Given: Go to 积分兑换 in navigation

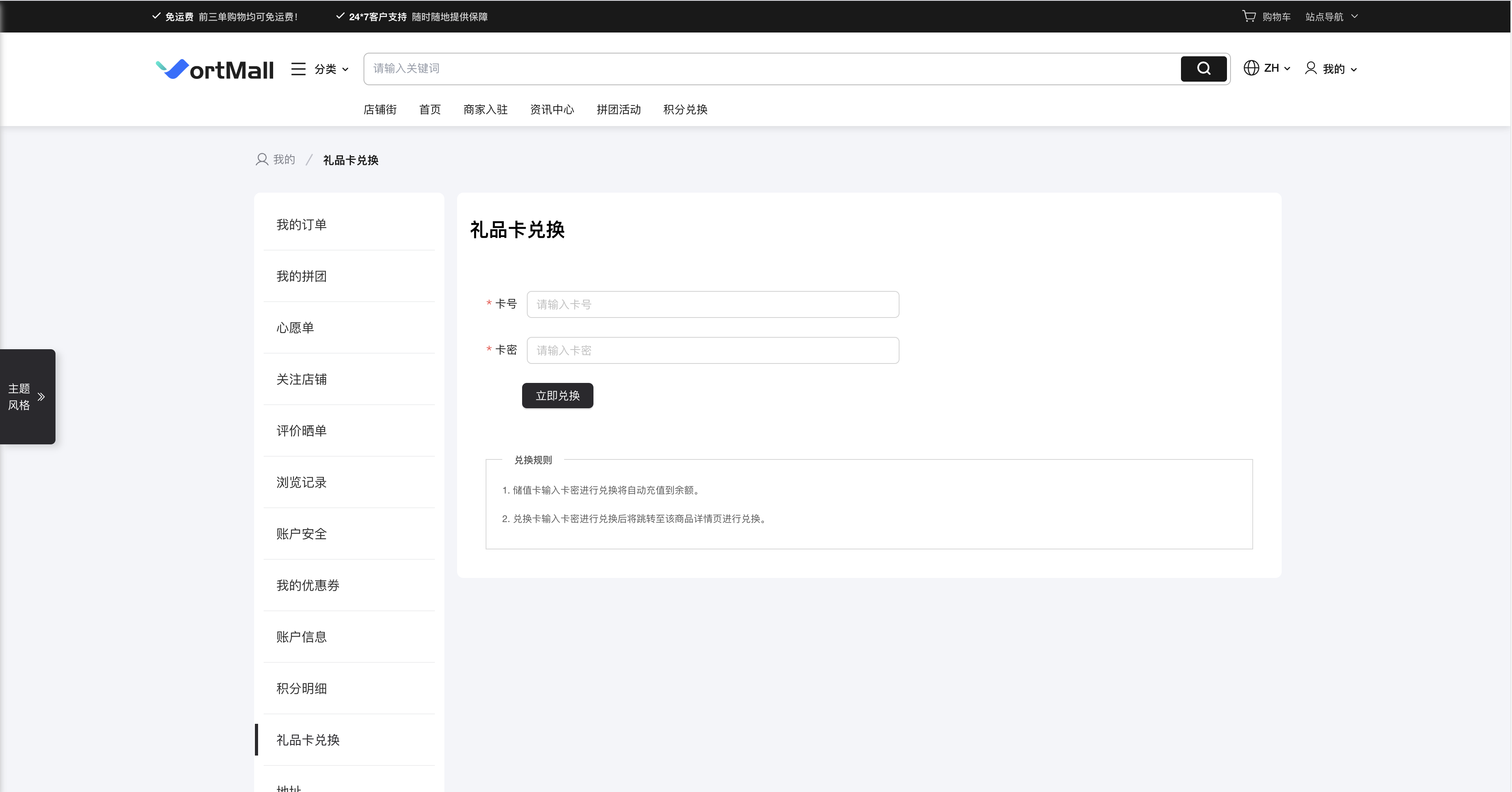Looking at the screenshot, I should click(x=685, y=110).
